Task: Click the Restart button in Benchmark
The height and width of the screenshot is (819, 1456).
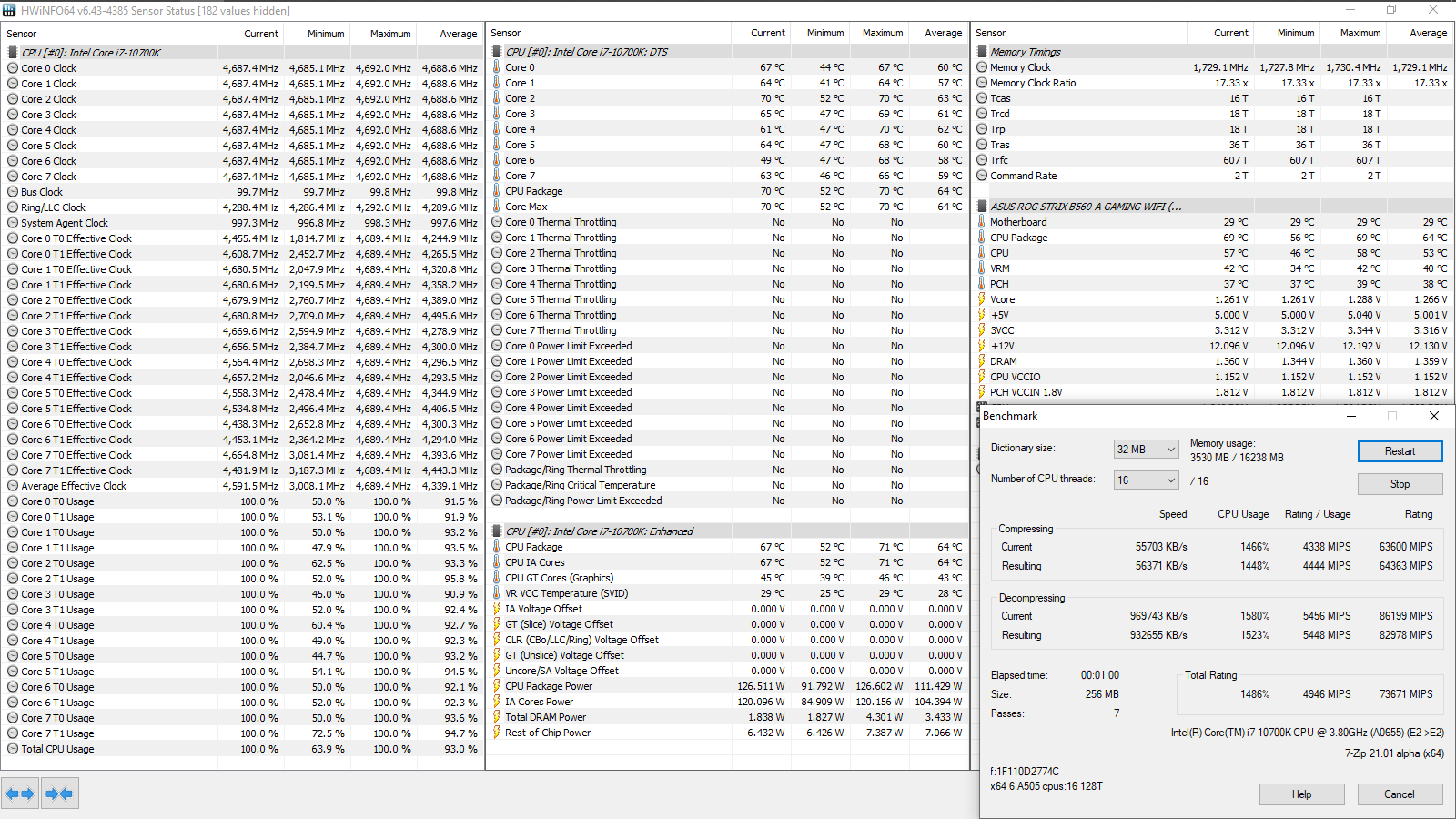Action: 1400,451
